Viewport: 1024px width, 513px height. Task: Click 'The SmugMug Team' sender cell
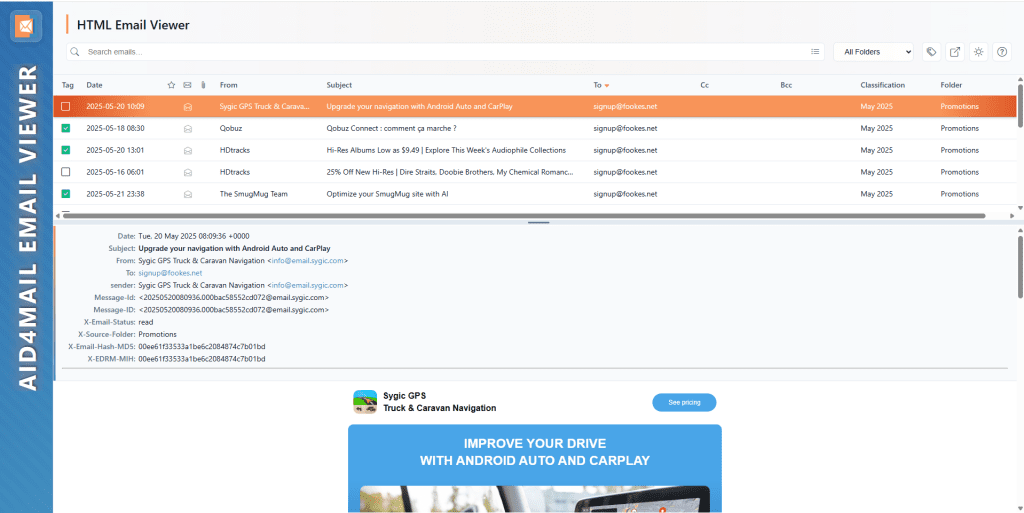[x=253, y=194]
